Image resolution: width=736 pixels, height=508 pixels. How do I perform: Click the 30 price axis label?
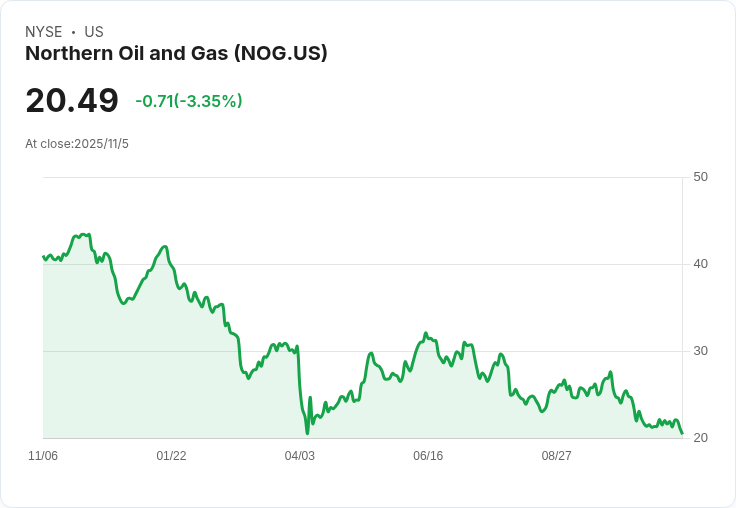[700, 351]
